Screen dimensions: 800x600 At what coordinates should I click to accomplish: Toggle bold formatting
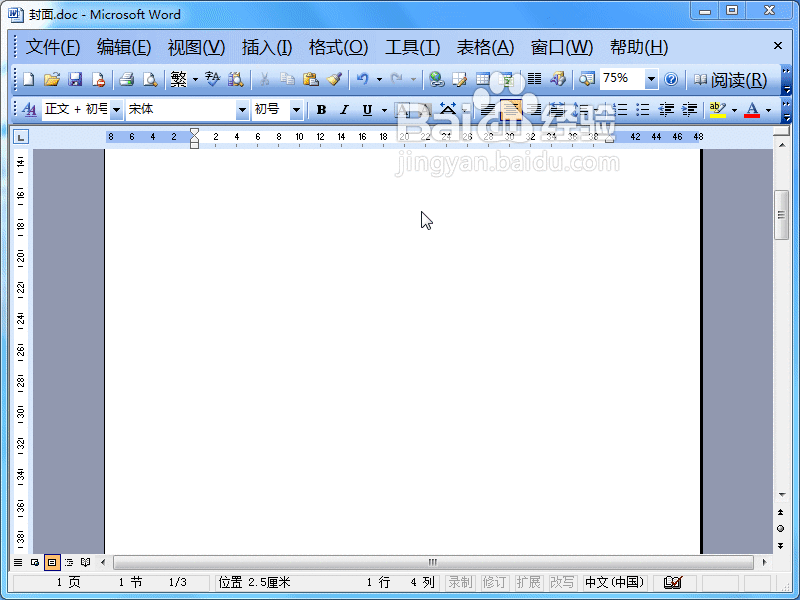[x=320, y=109]
